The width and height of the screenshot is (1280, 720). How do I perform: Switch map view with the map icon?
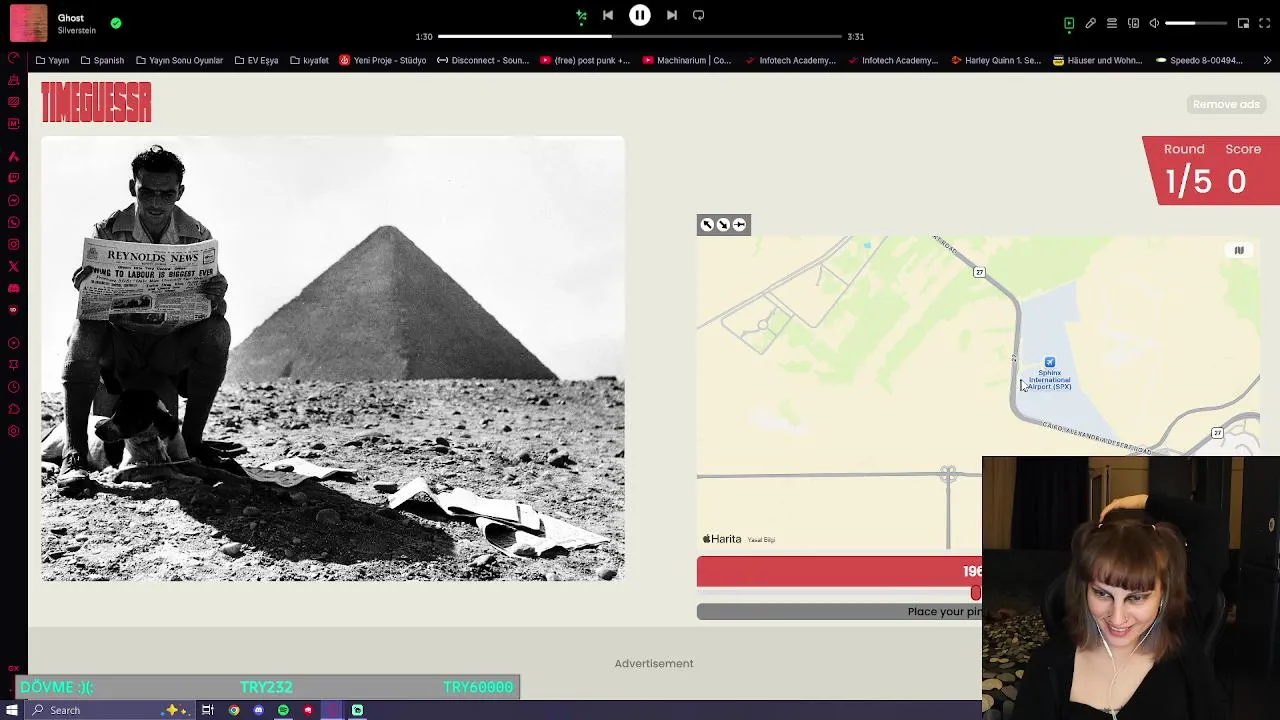pos(1239,251)
